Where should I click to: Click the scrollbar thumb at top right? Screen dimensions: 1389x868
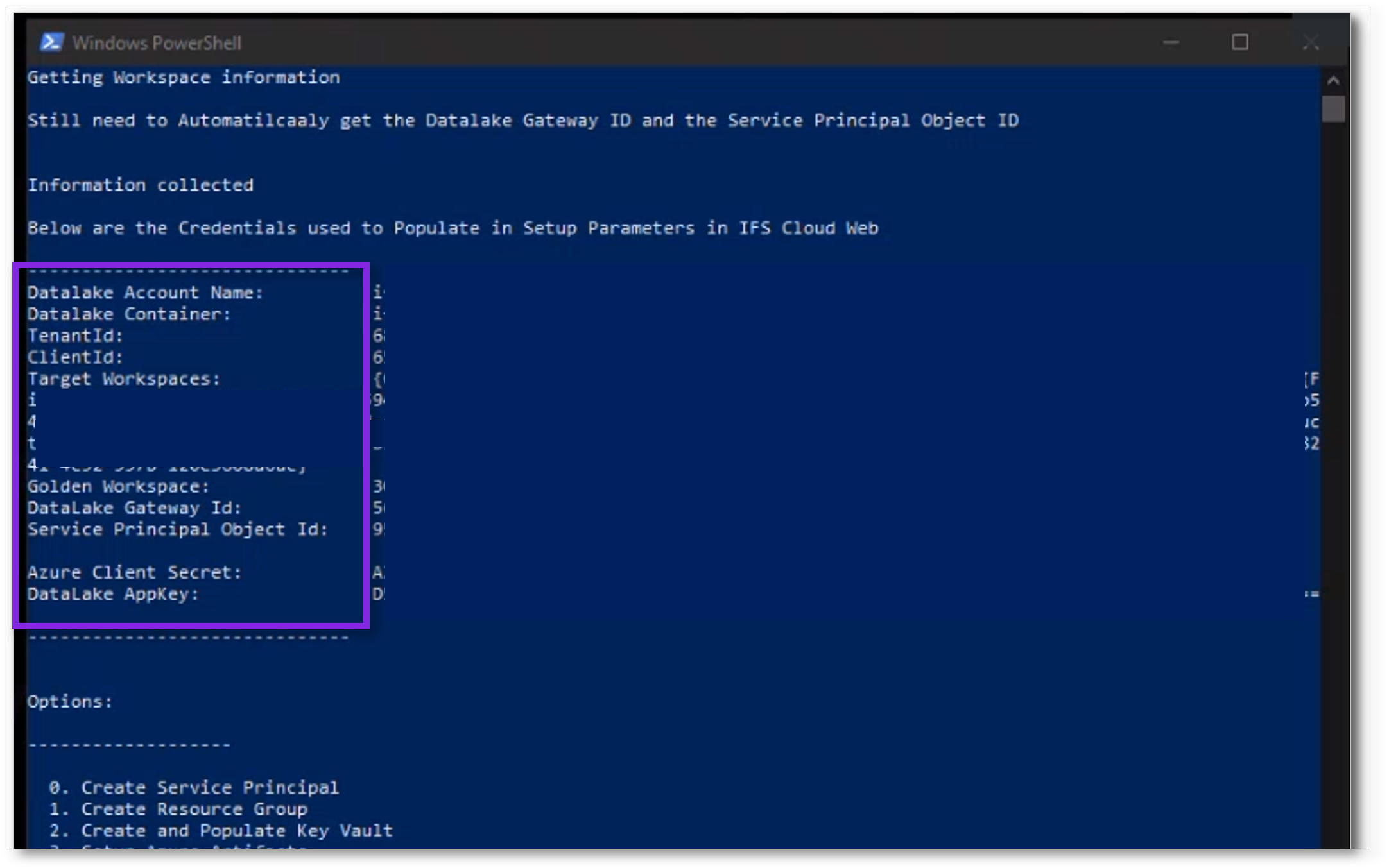(x=1334, y=109)
